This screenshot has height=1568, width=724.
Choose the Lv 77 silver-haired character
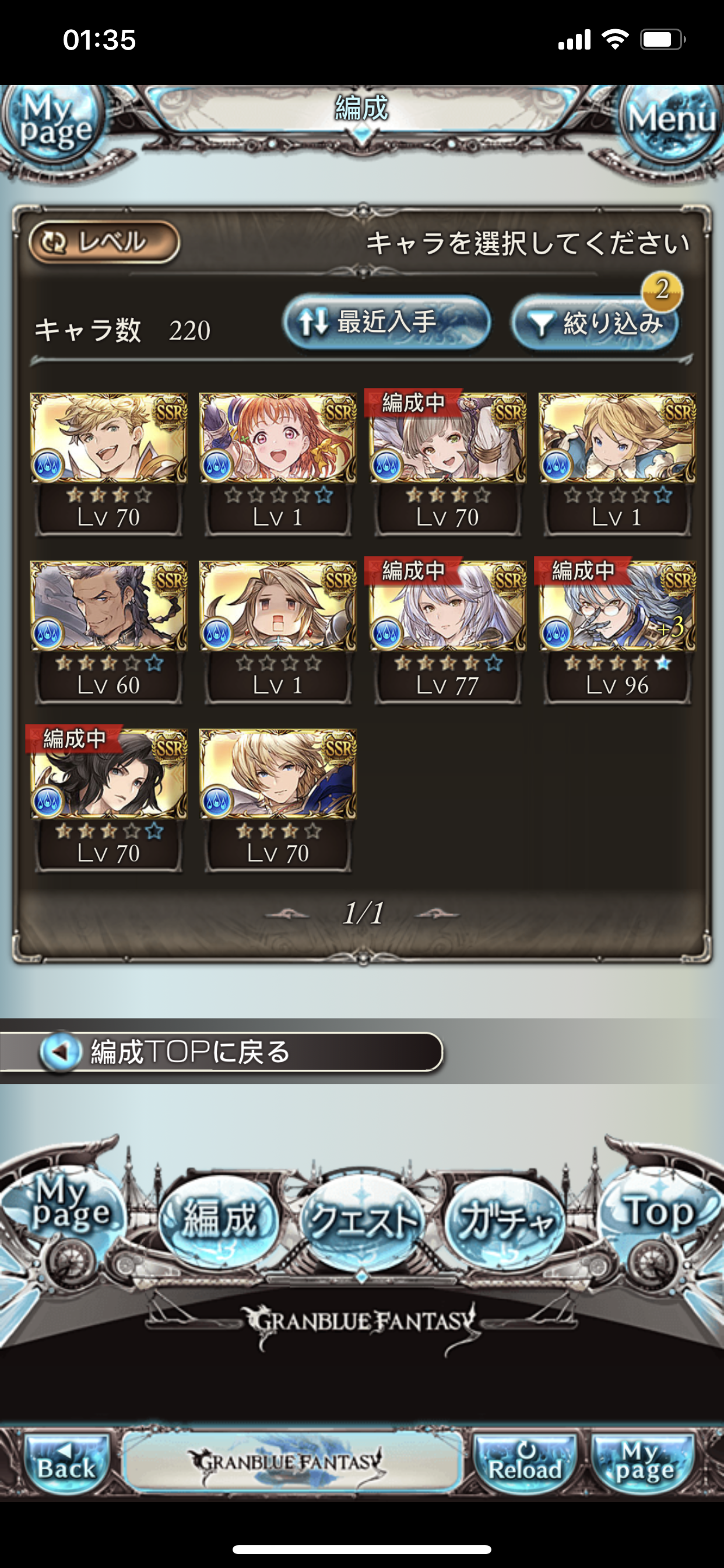[447, 632]
